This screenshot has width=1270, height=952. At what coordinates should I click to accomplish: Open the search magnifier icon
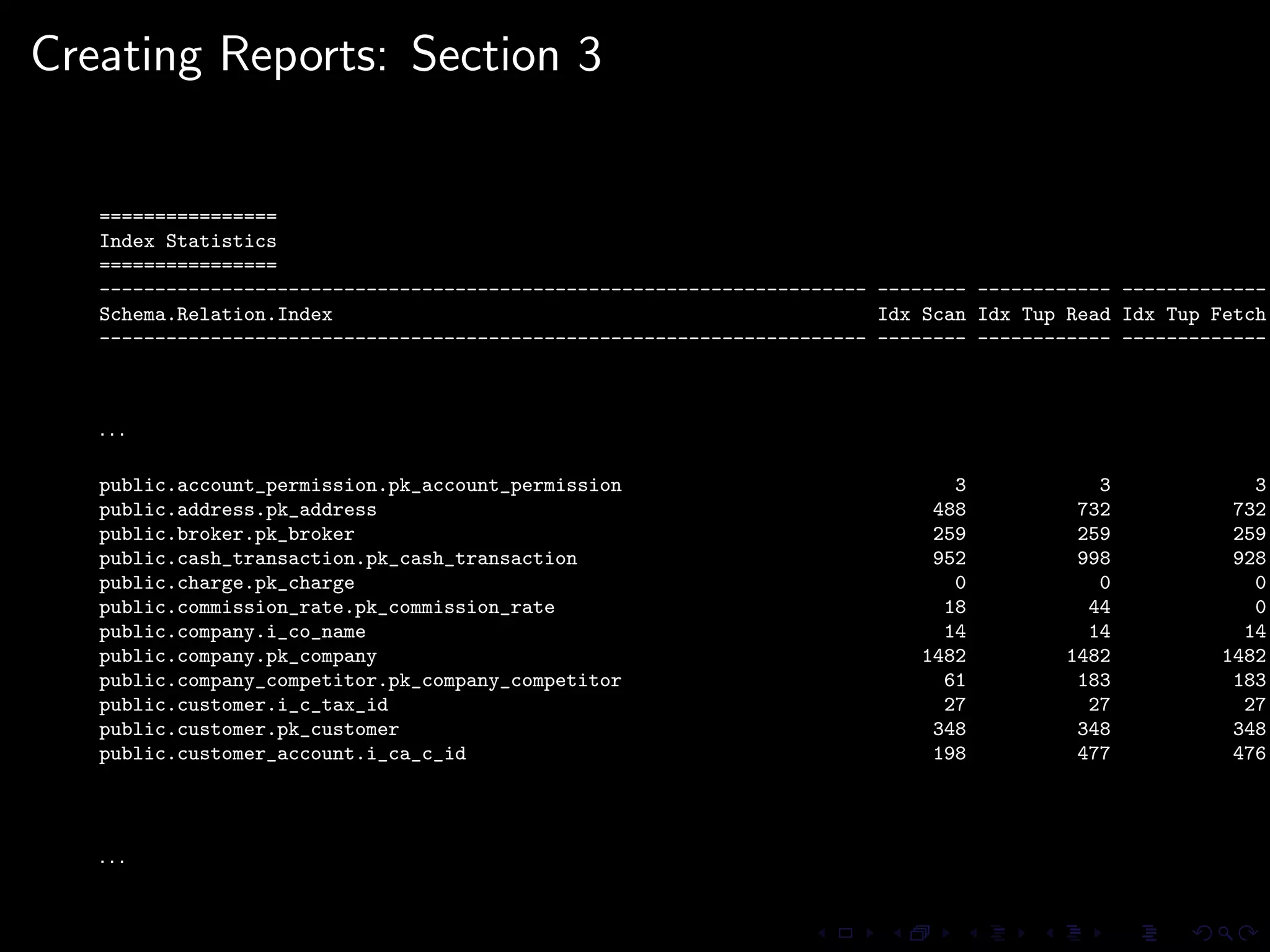(x=1225, y=933)
